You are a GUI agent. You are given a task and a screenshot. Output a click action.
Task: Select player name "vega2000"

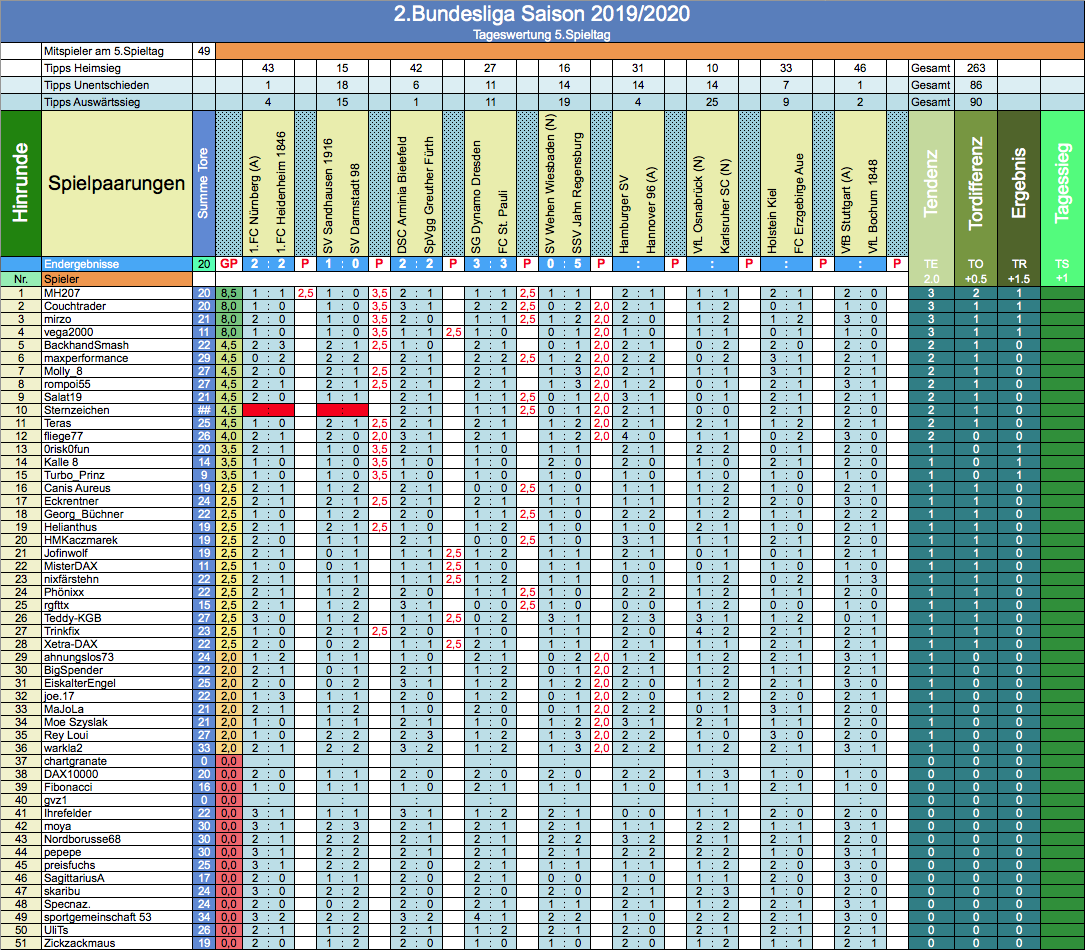[67, 332]
